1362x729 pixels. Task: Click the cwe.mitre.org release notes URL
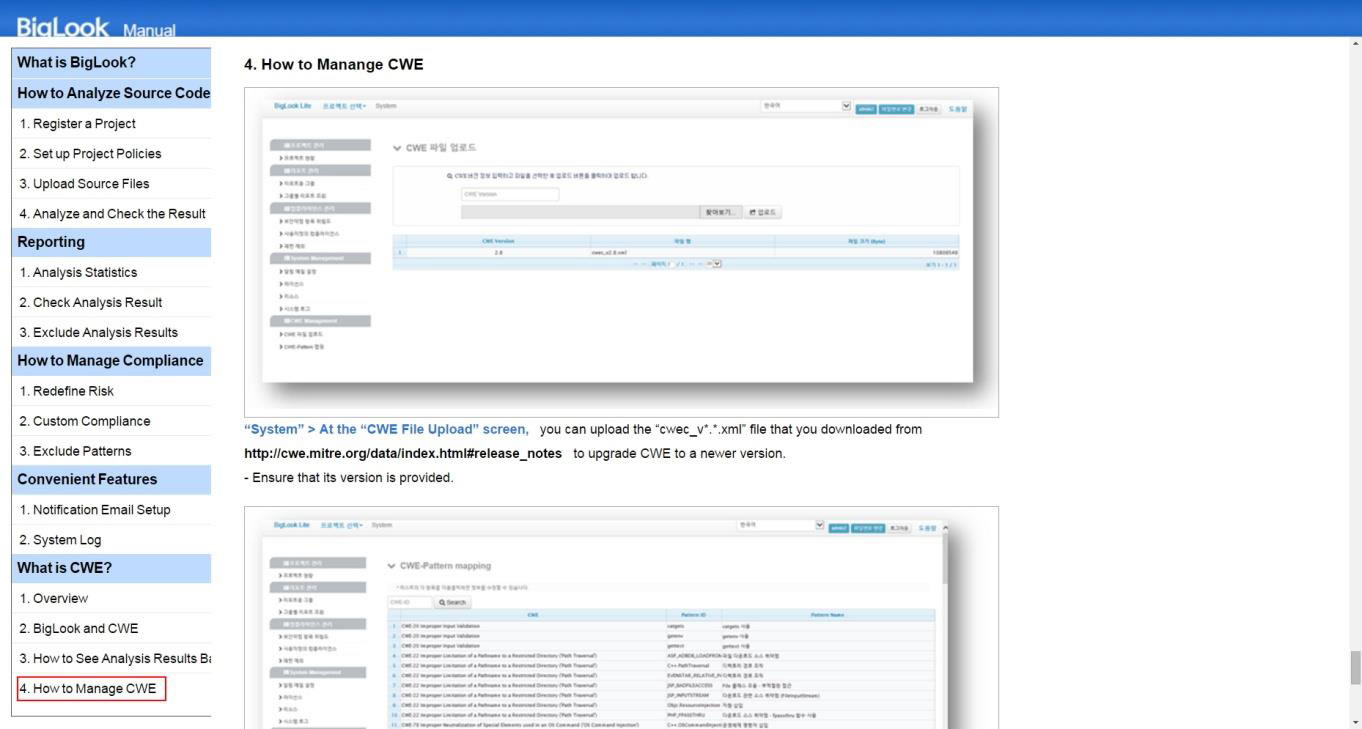tap(403, 453)
